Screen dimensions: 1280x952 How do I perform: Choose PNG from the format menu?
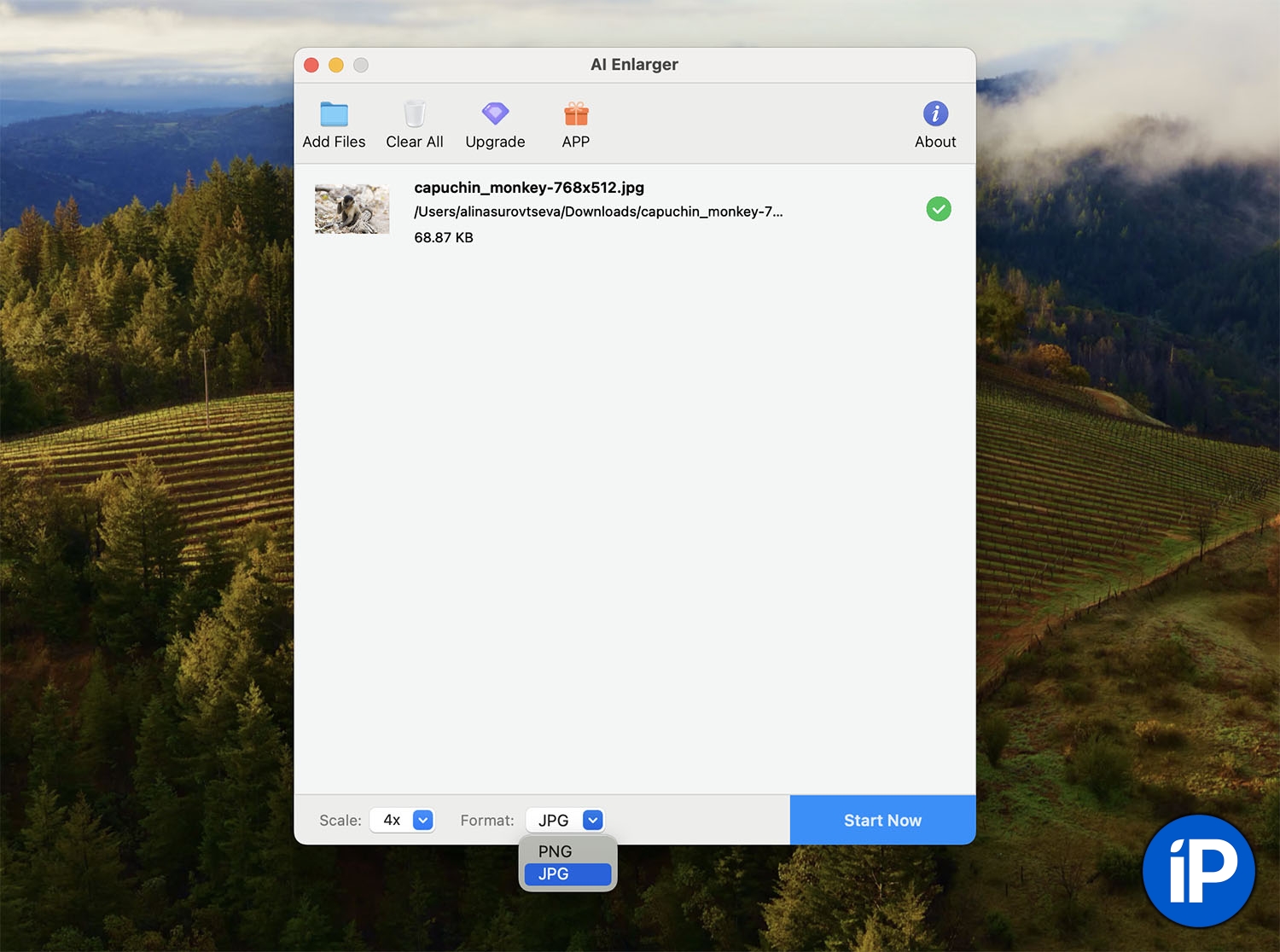(x=567, y=851)
